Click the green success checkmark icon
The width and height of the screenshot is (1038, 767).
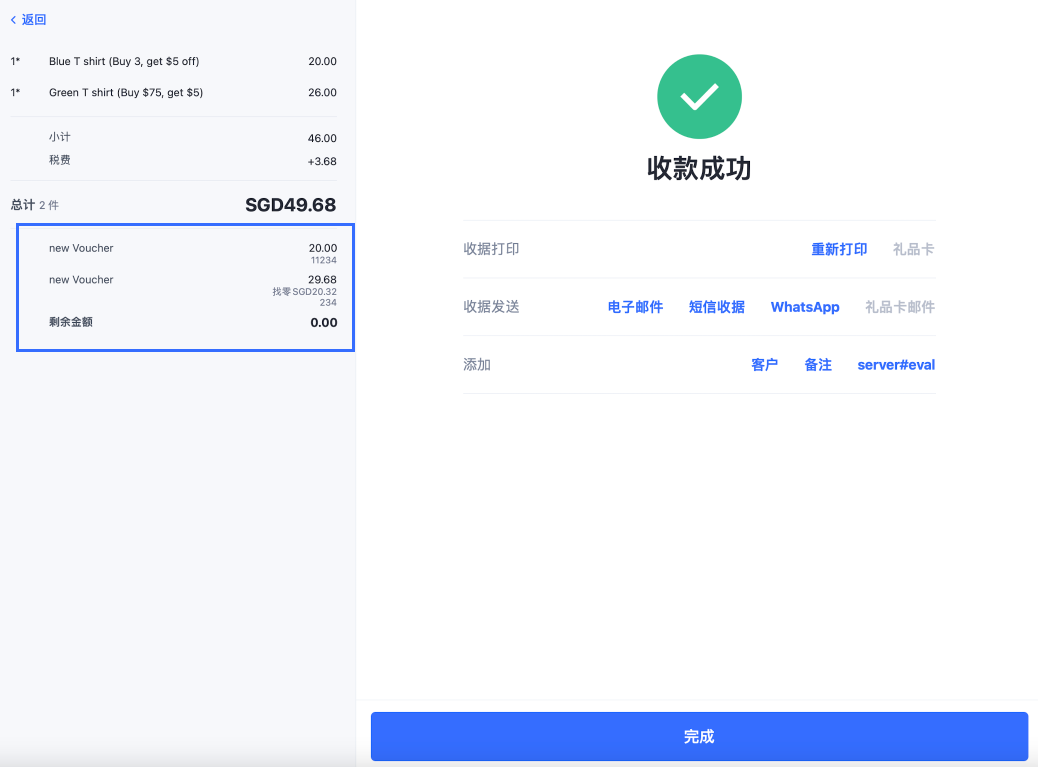pyautogui.click(x=699, y=97)
